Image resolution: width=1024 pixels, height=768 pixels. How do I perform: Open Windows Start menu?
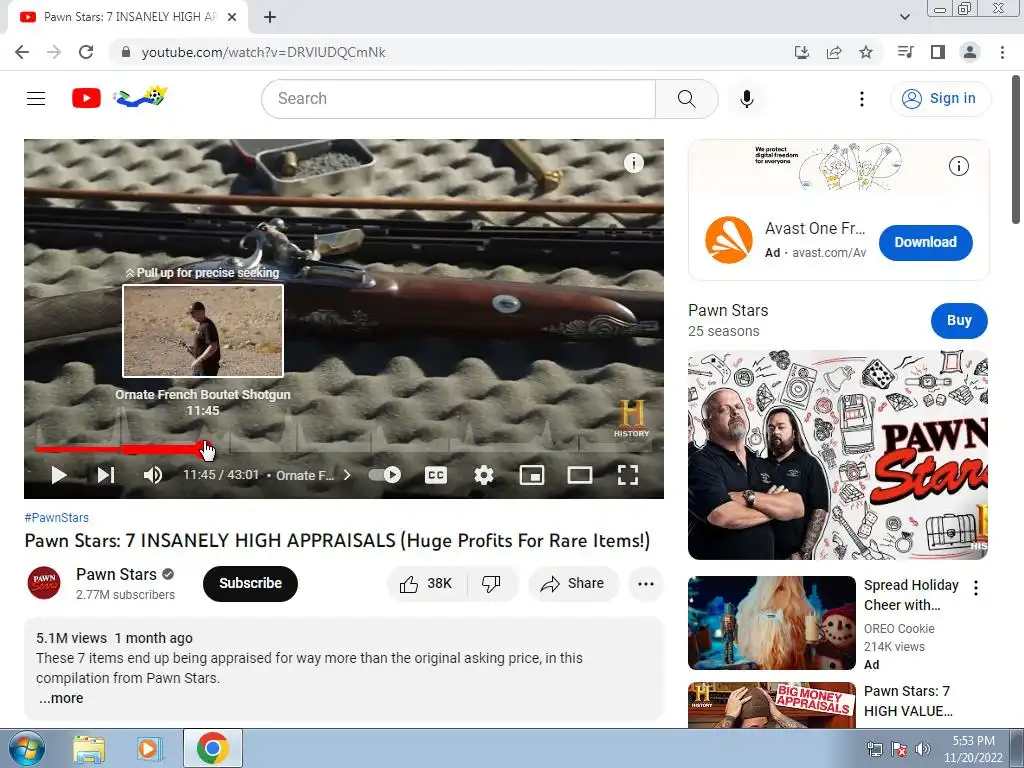(x=26, y=748)
